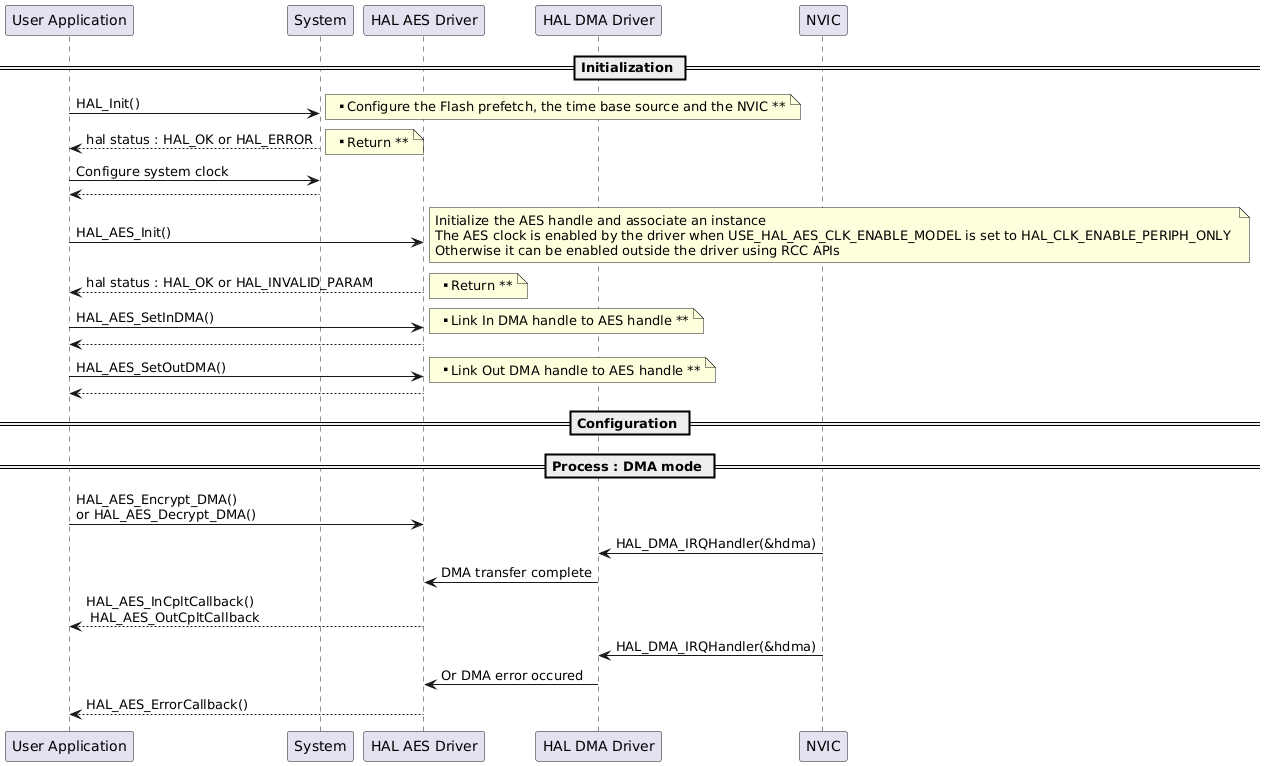This screenshot has width=1265, height=766.
Task: Select the bottom HAL AES Driver box
Action: tap(423, 746)
